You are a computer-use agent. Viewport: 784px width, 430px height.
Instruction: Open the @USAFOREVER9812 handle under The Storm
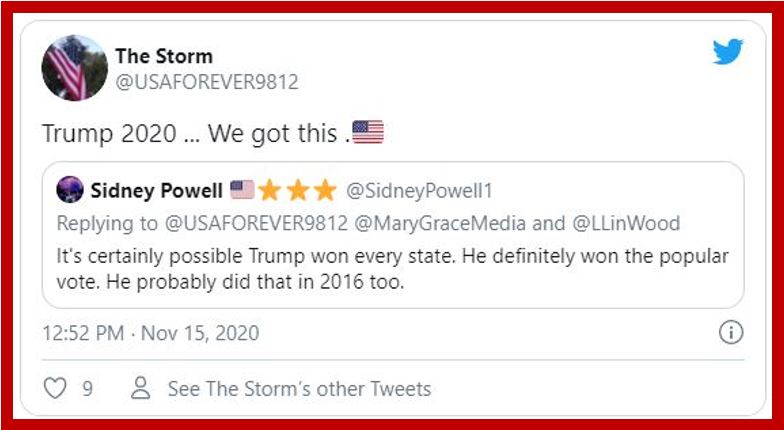pos(207,82)
